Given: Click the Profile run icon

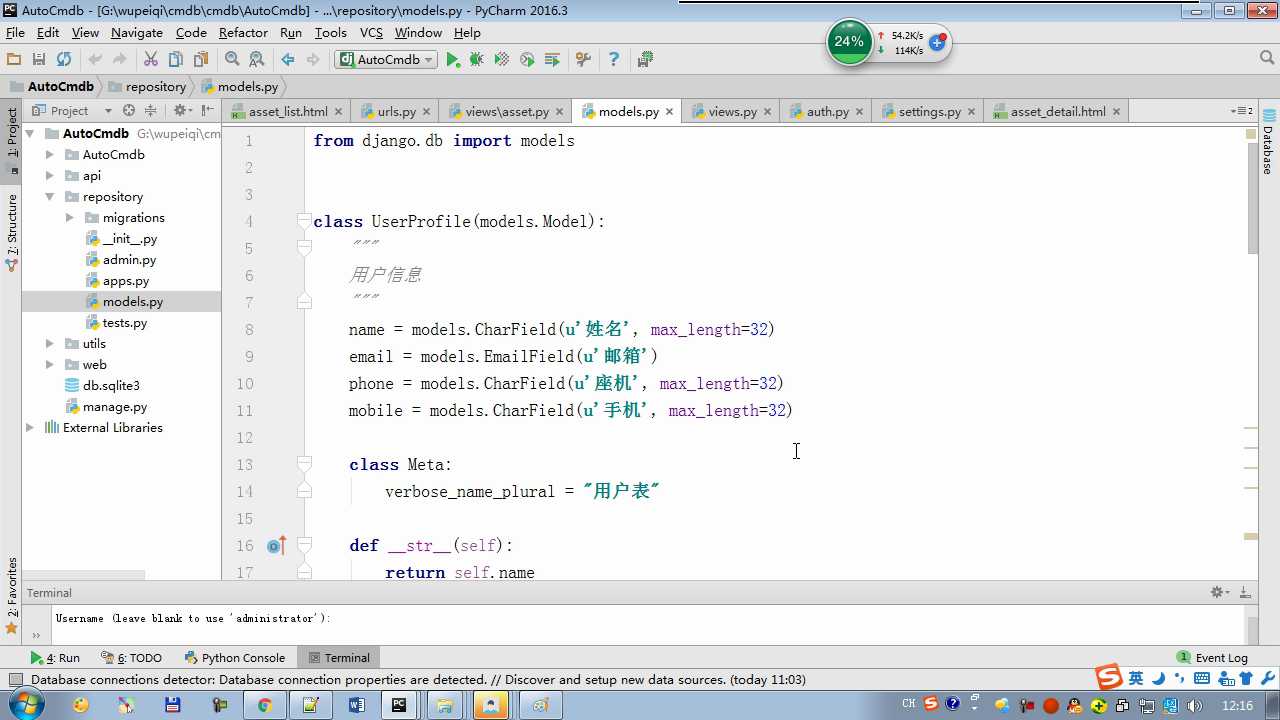Looking at the screenshot, I should [x=527, y=60].
